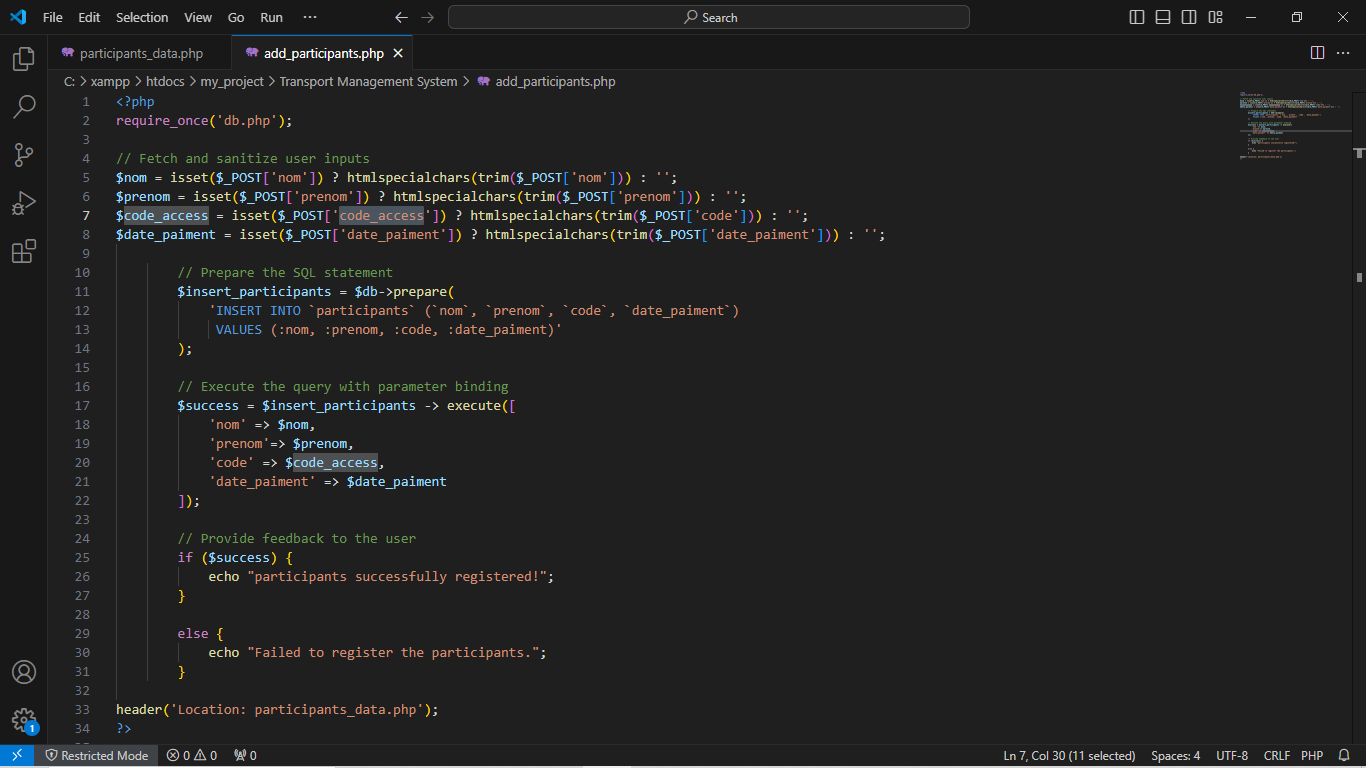Change language mode via PHP status
This screenshot has height=768, width=1366.
[x=1312, y=755]
